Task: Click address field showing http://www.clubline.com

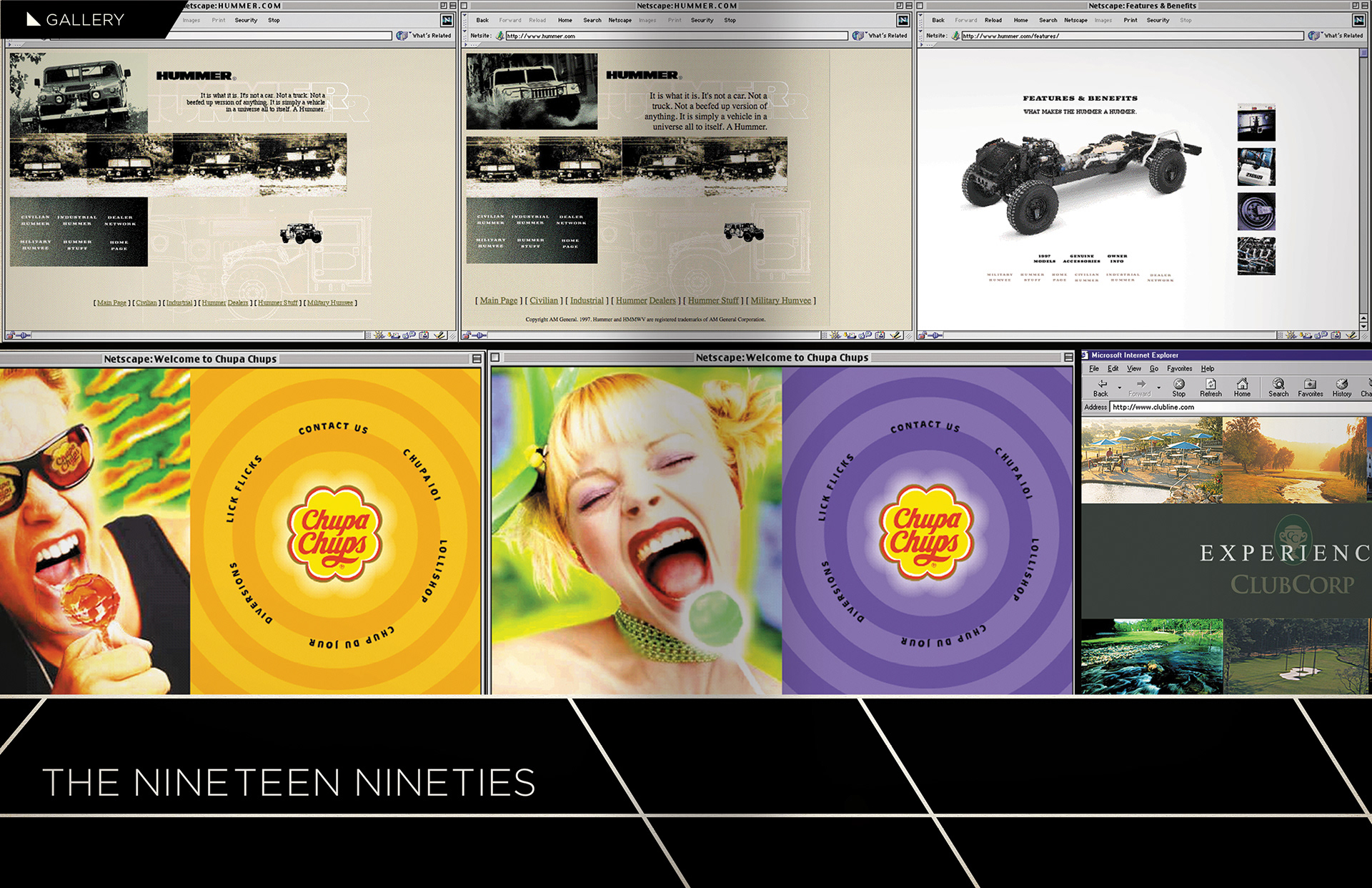Action: 1241,408
